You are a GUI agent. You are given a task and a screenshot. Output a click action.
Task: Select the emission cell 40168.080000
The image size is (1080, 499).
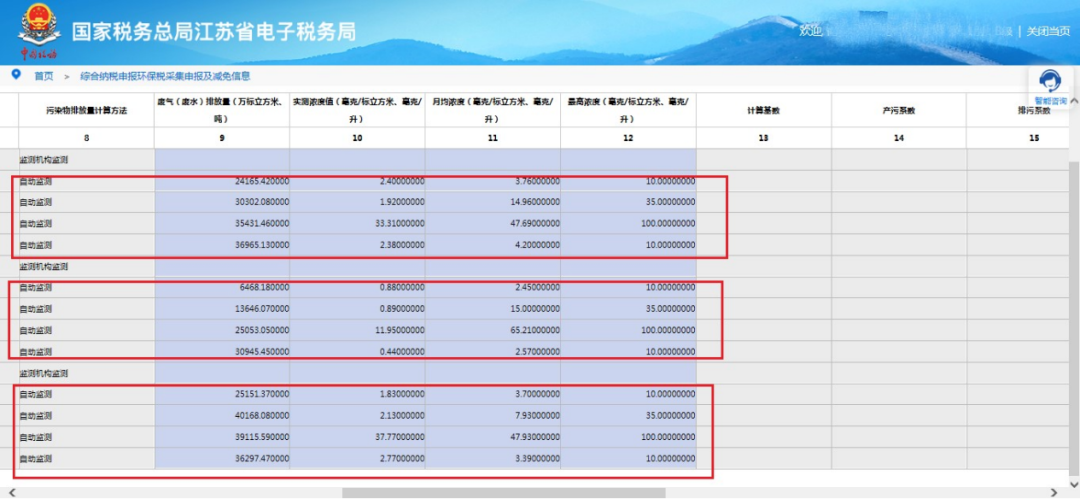pos(222,415)
